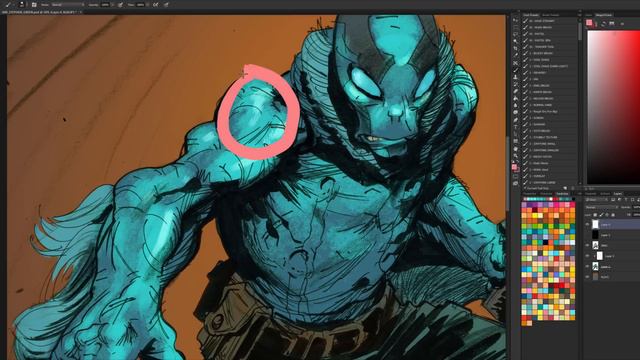Select the Paint Bucket tool
This screenshot has width=640, height=360.
(x=516, y=98)
